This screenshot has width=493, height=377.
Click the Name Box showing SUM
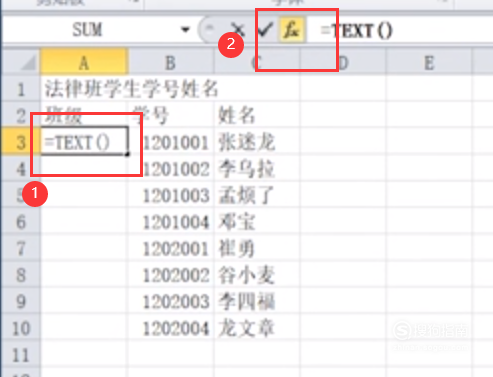coord(87,30)
